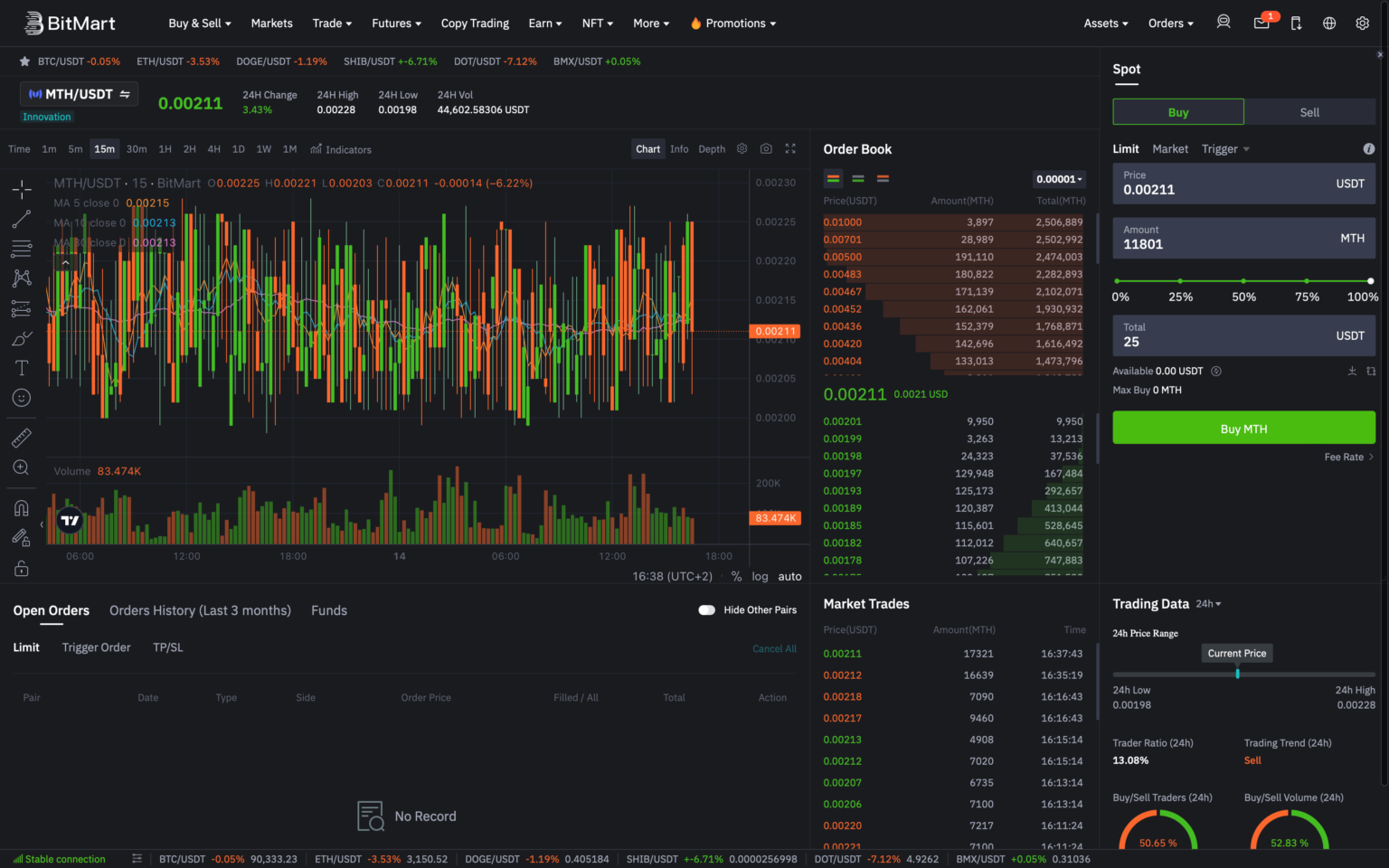Toggle log scale on the chart
The height and width of the screenshot is (868, 1389).
(760, 576)
